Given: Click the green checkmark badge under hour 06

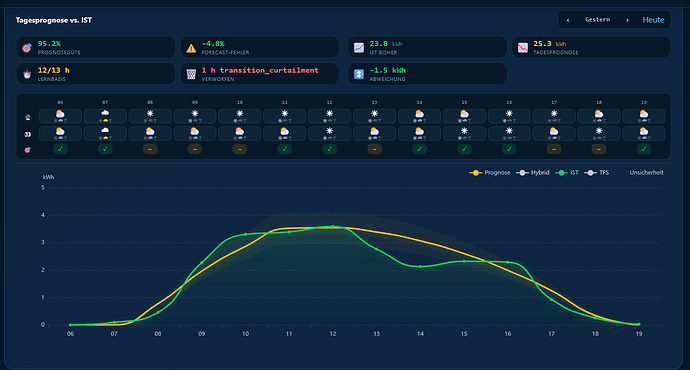Looking at the screenshot, I should tap(60, 149).
